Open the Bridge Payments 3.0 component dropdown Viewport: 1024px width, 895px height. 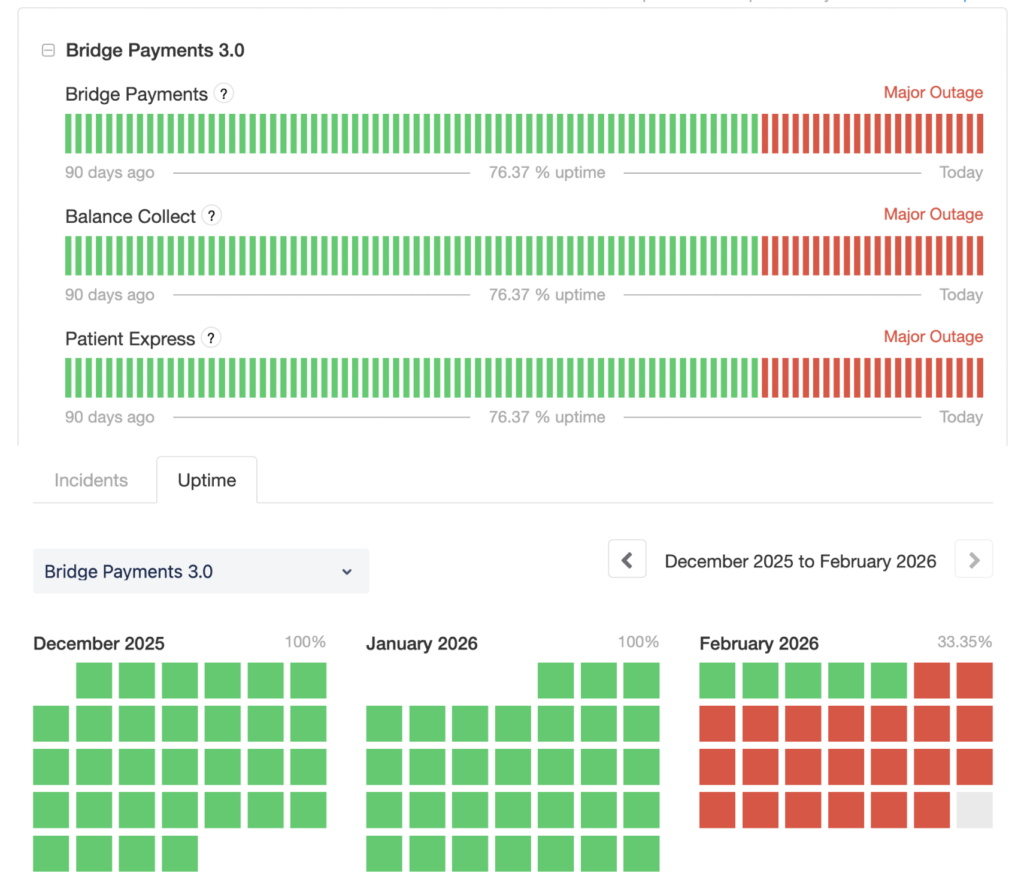(x=200, y=572)
